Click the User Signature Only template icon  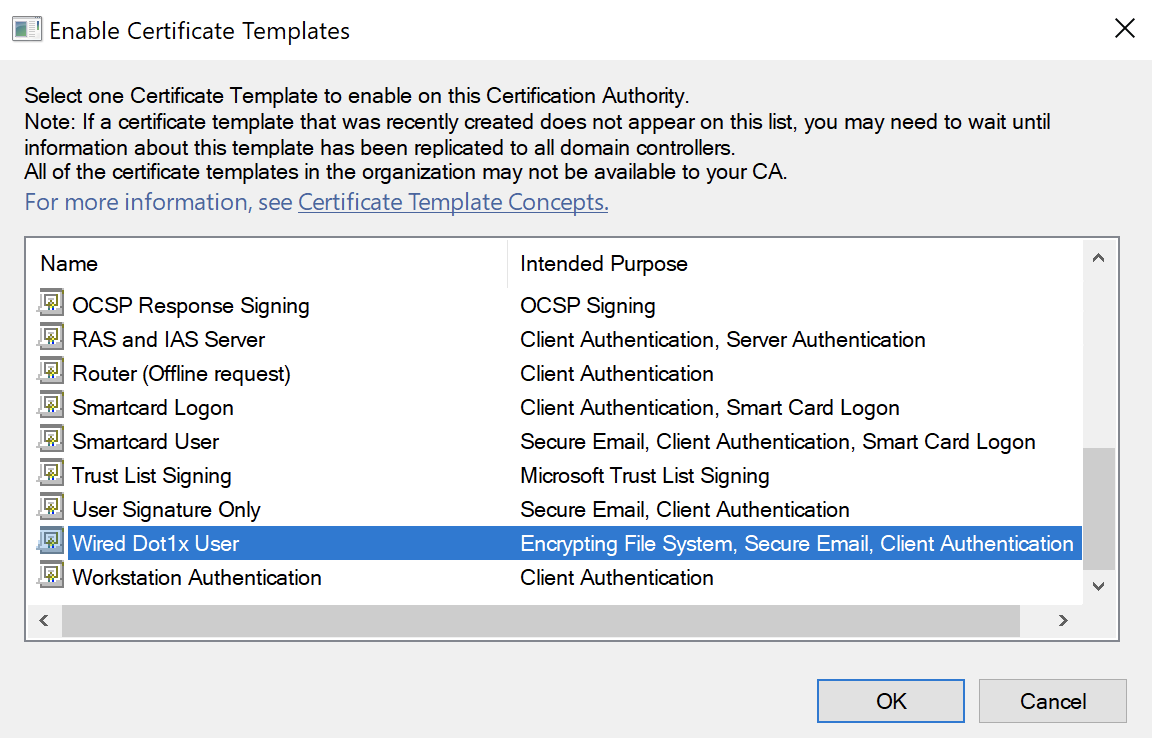coord(51,509)
